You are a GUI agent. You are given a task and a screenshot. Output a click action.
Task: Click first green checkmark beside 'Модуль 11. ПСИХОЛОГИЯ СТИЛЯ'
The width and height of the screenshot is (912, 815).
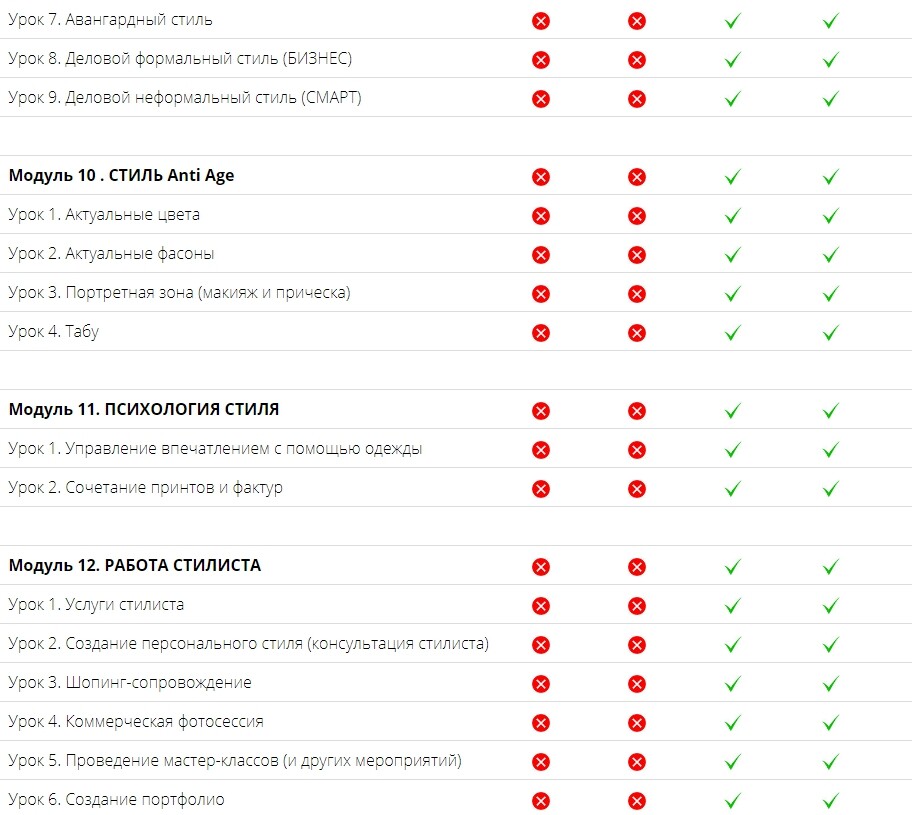coord(732,411)
